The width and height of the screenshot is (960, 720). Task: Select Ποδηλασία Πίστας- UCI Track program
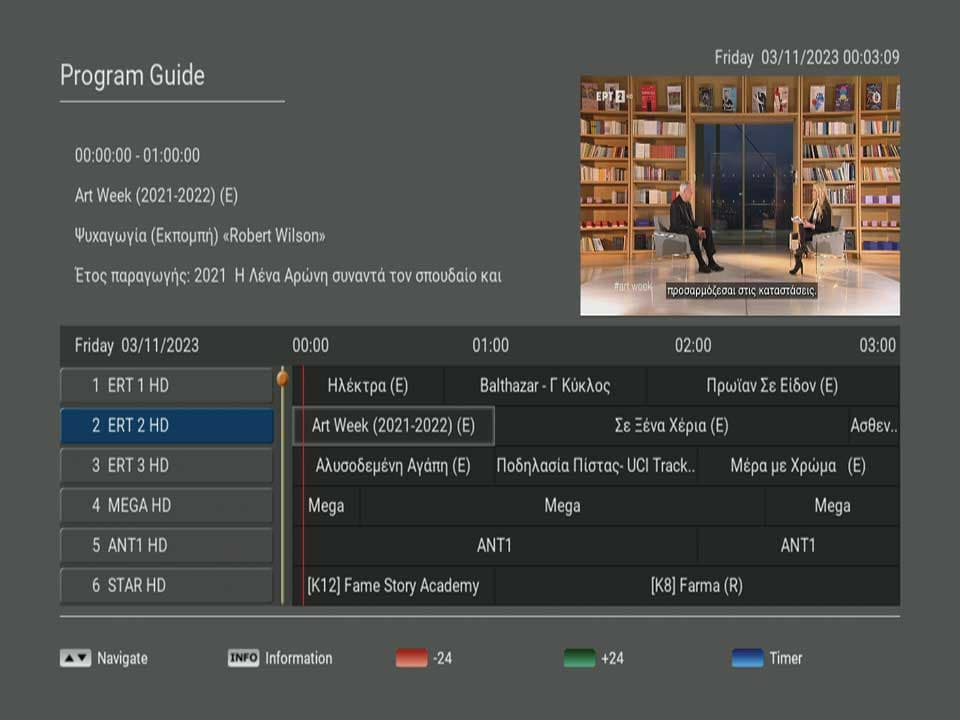[x=596, y=466]
